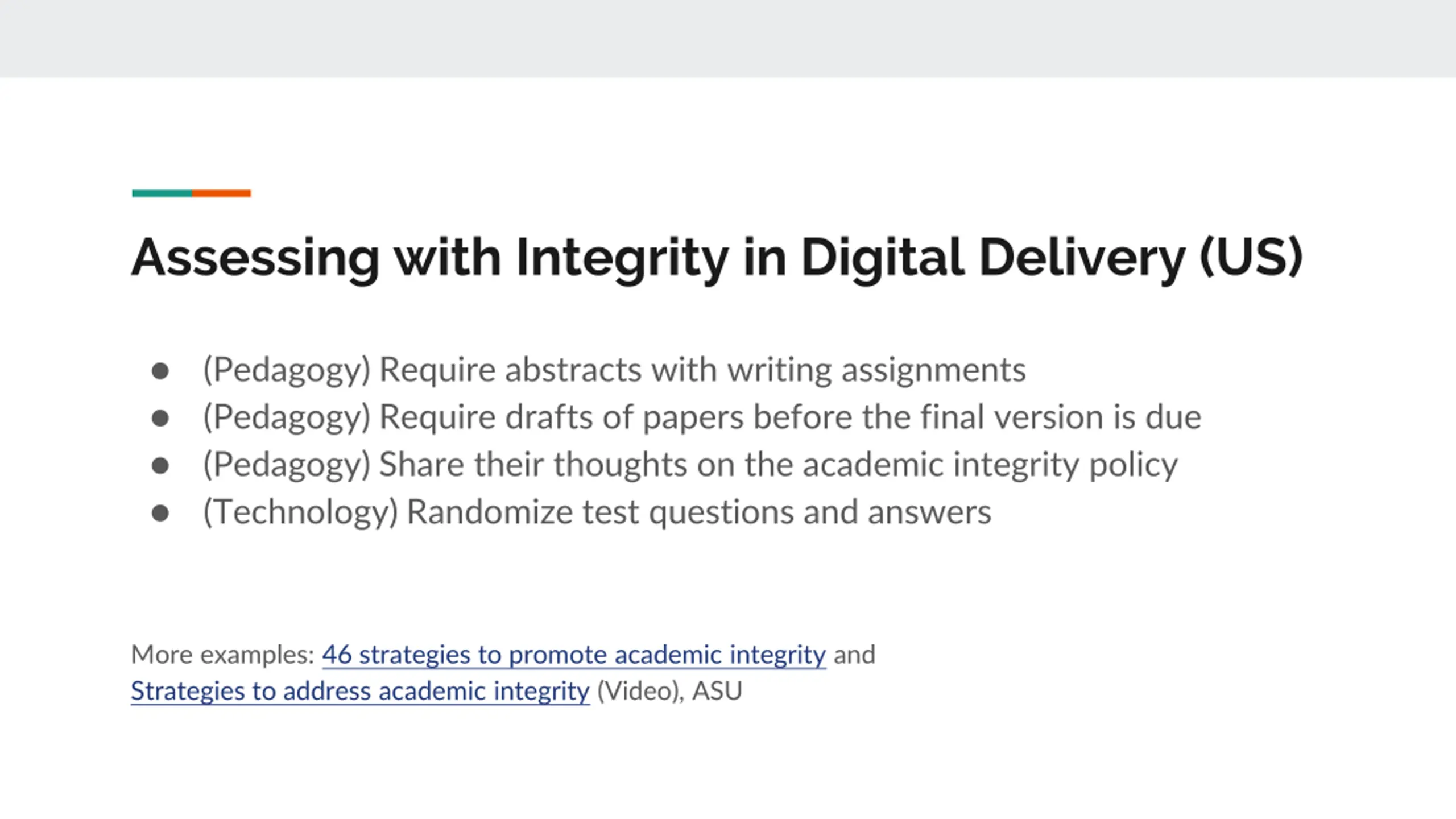Viewport: 1456px width, 819px height.
Task: Click the "(Technology)" tag in the last bullet
Action: click(x=300, y=512)
